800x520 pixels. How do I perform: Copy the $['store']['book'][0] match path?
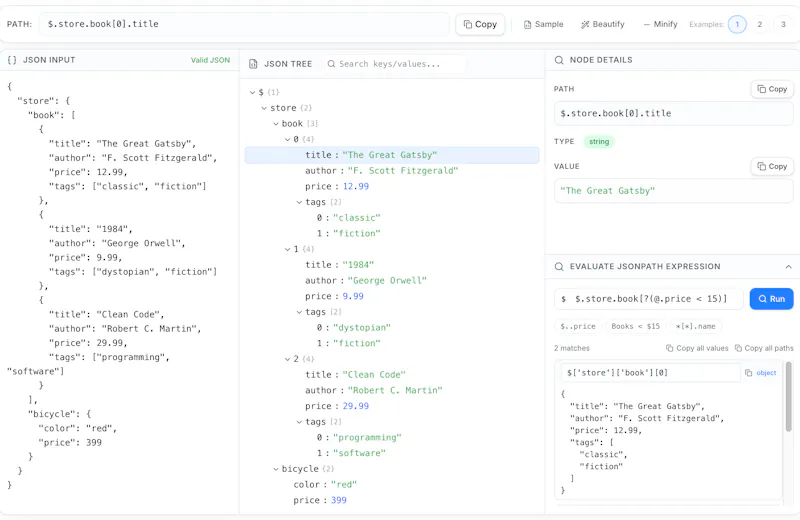(748, 373)
